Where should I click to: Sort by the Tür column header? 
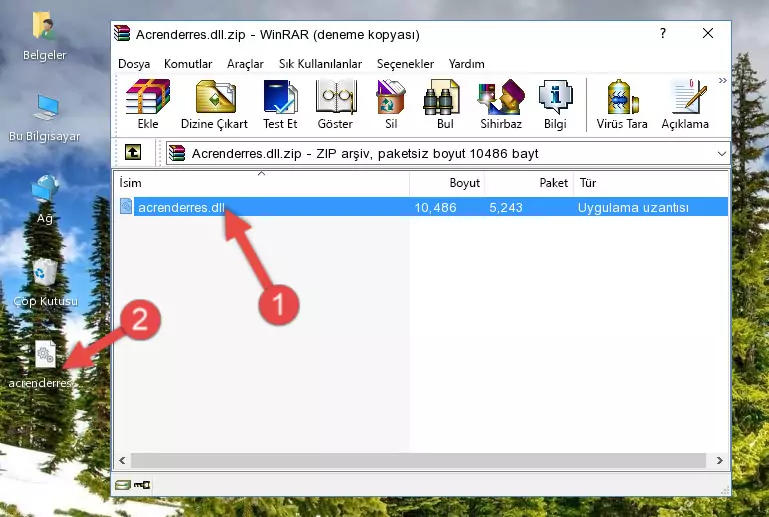pyautogui.click(x=650, y=183)
